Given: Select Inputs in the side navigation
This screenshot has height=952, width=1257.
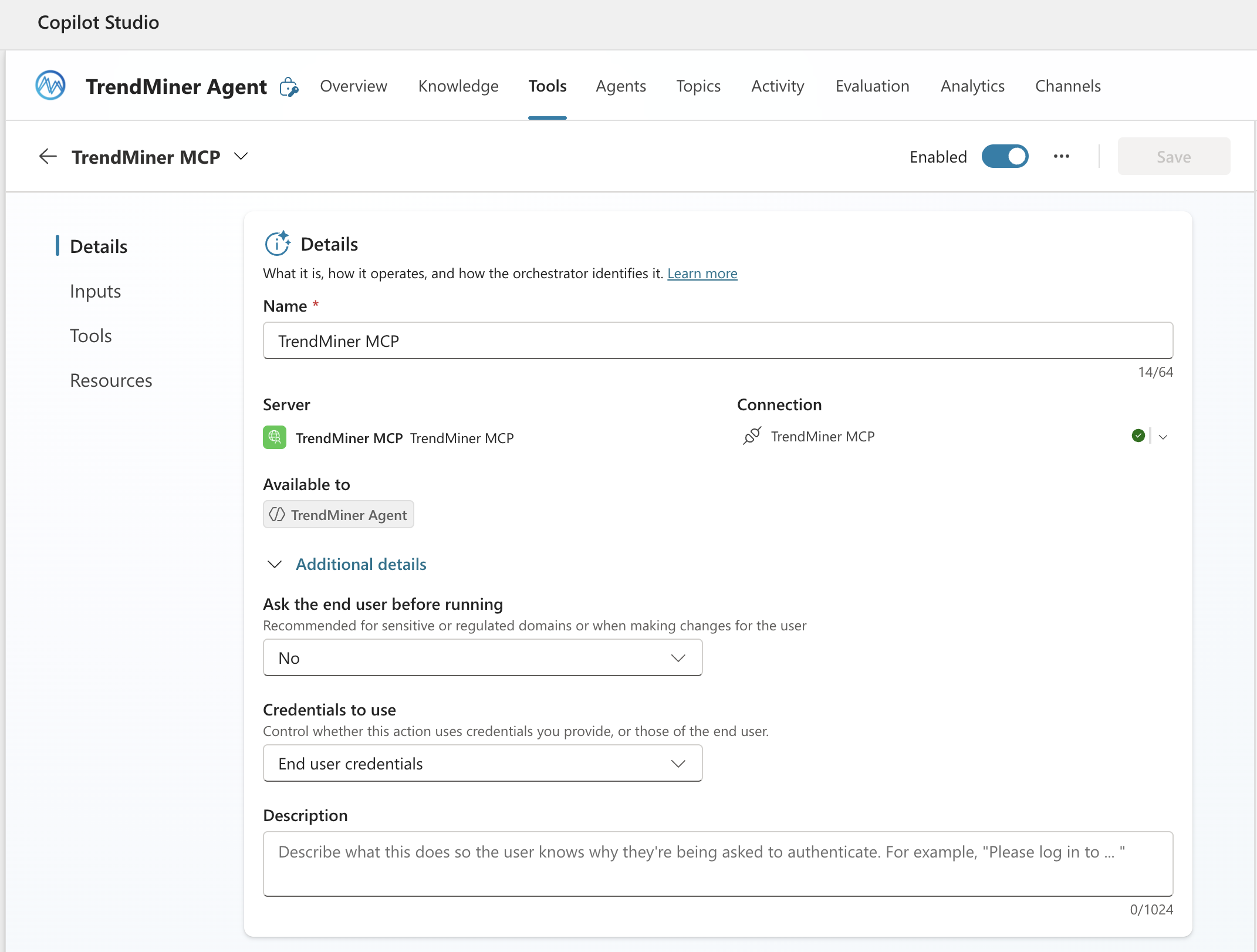Looking at the screenshot, I should pyautogui.click(x=95, y=291).
